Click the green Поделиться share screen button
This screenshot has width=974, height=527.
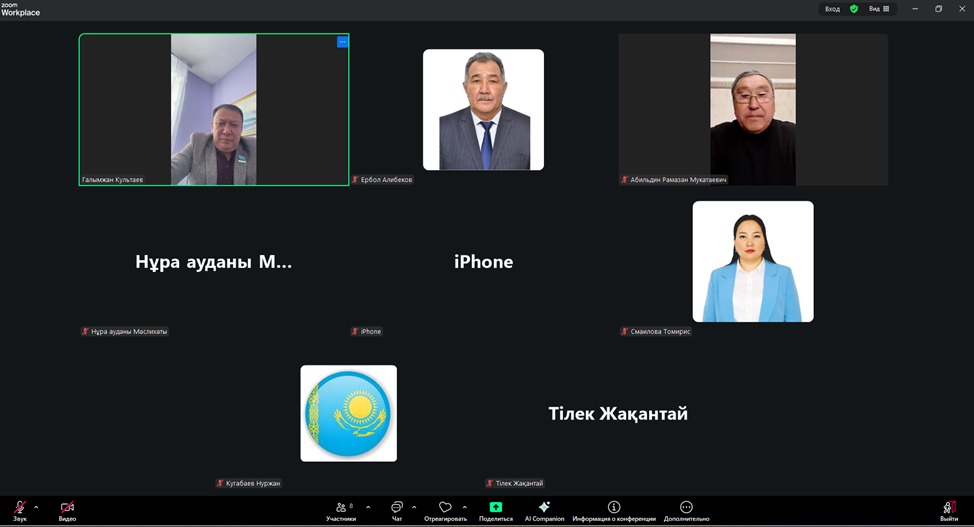[496, 509]
